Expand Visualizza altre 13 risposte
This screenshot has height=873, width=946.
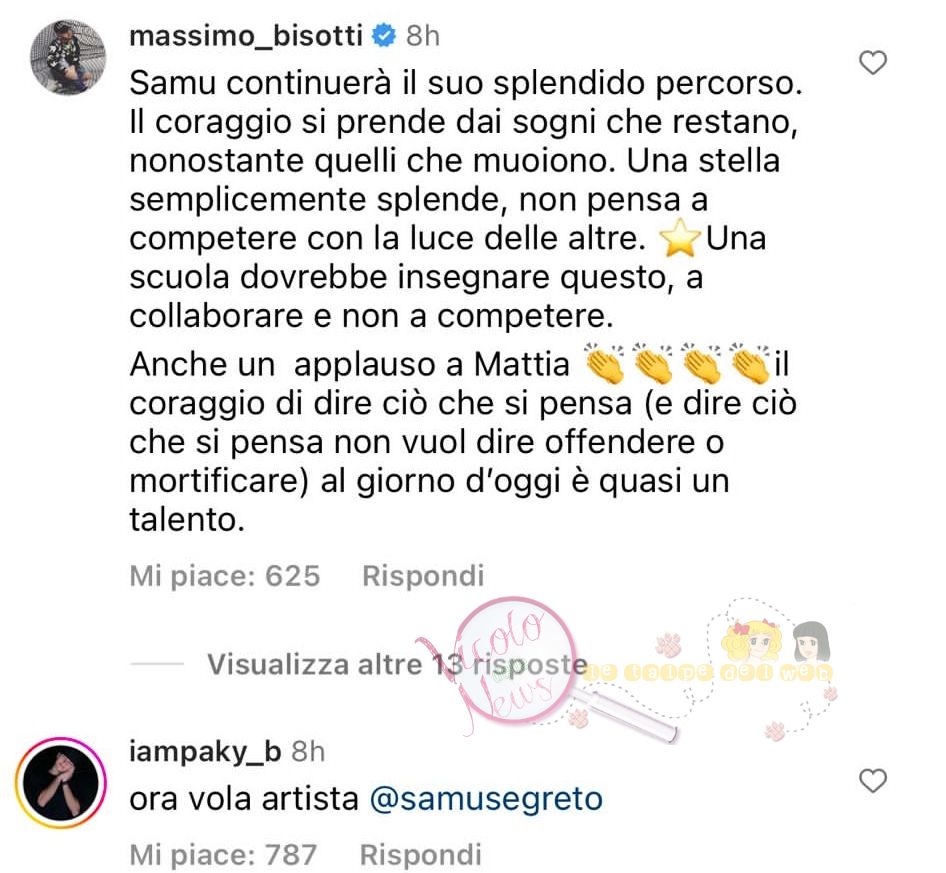pyautogui.click(x=397, y=664)
